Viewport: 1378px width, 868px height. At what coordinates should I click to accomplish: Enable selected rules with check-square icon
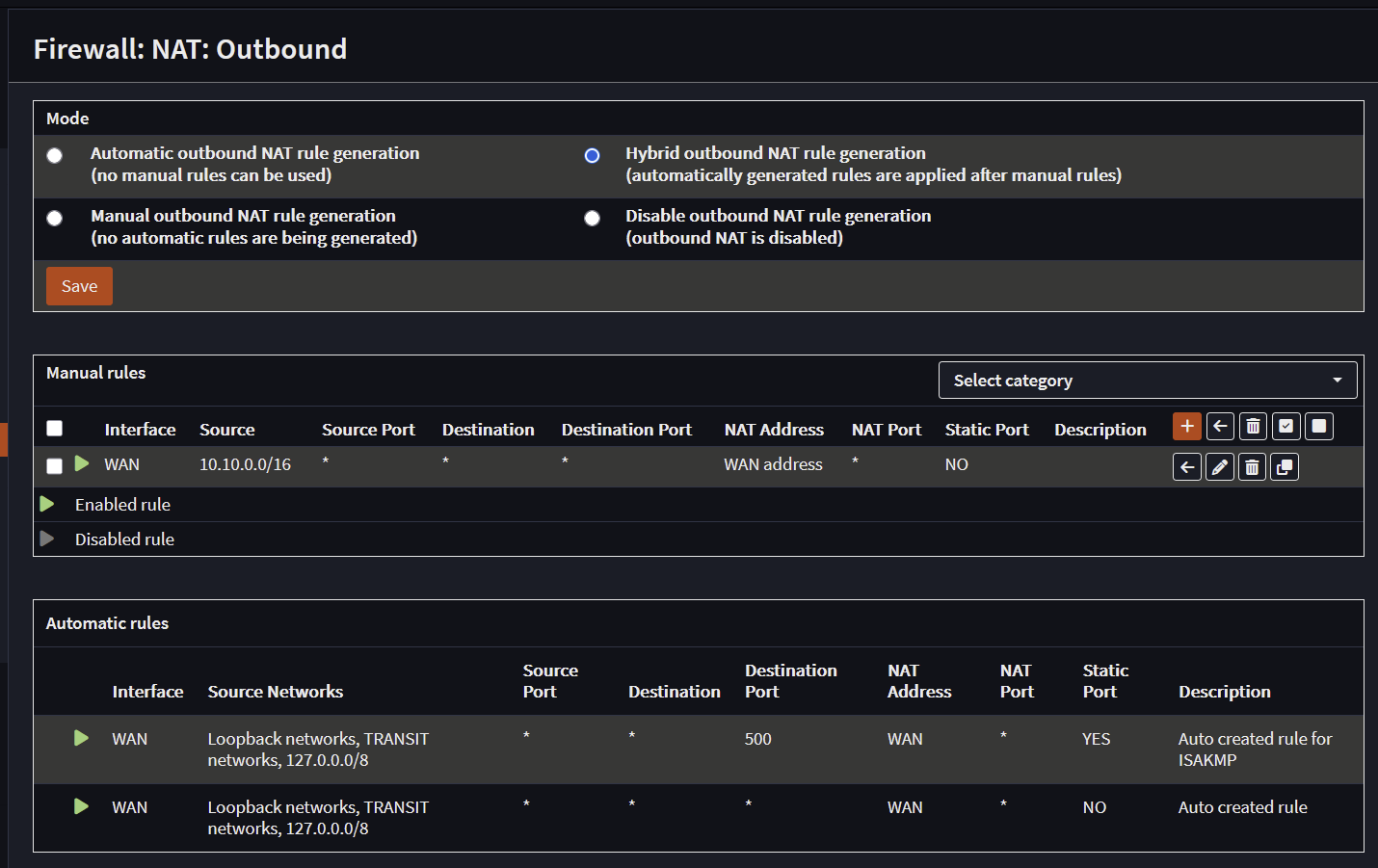tap(1286, 426)
